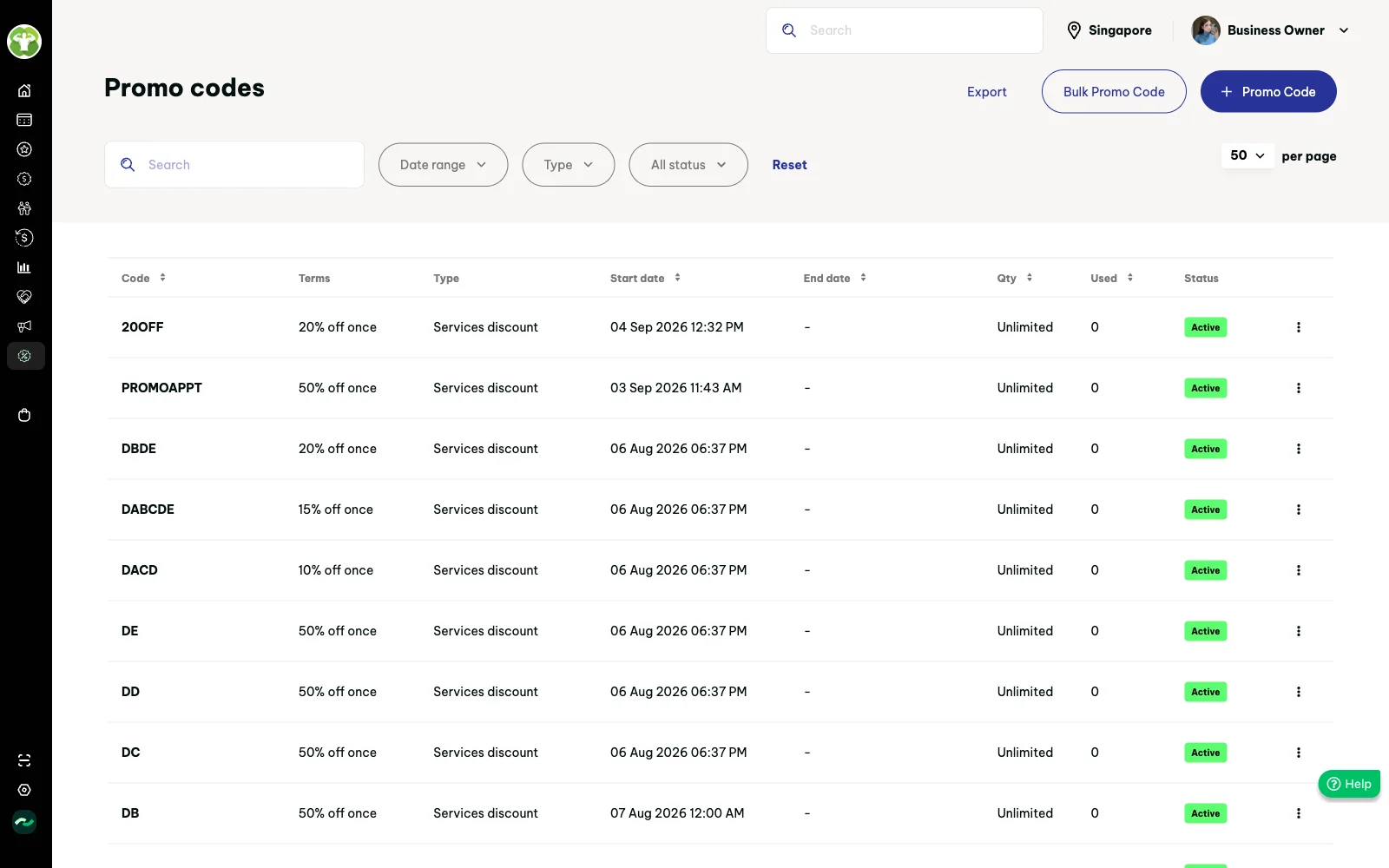Expand the Business Owner account chevron
Viewport: 1389px width, 868px height.
[x=1344, y=30]
